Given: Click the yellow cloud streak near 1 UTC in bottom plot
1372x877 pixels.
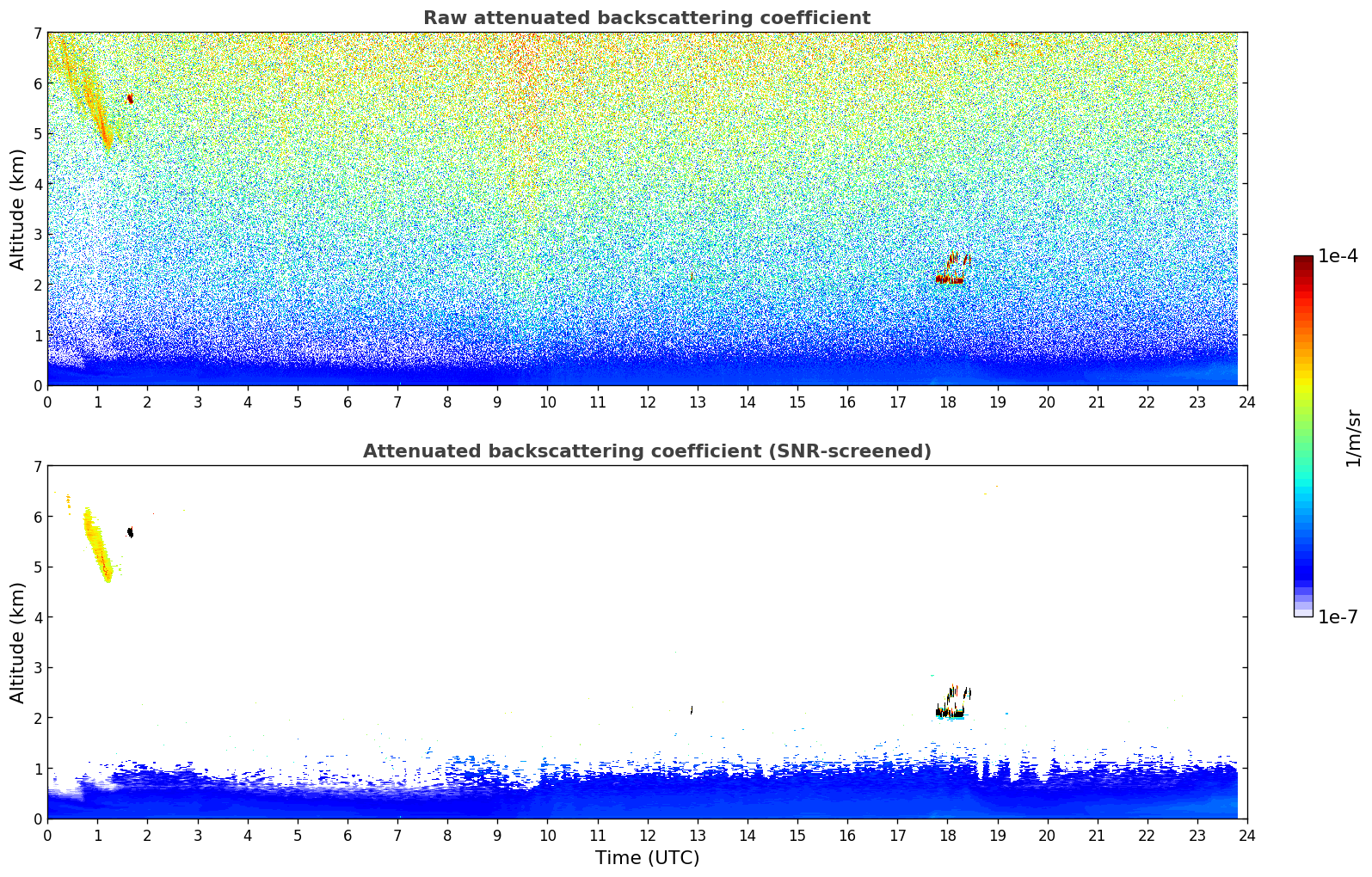Looking at the screenshot, I should pos(98,543).
